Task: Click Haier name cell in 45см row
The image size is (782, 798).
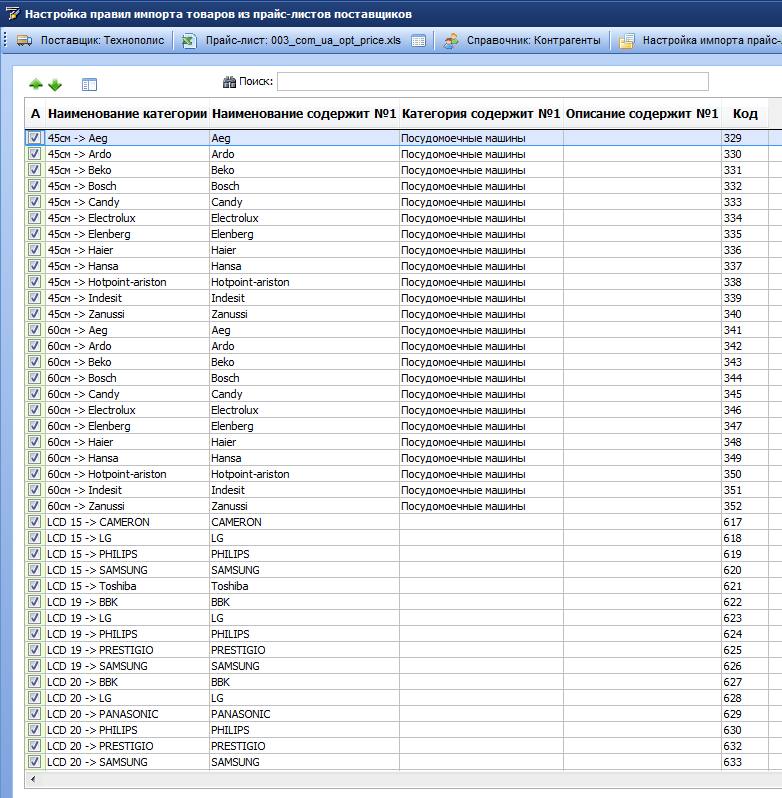Action: click(304, 250)
